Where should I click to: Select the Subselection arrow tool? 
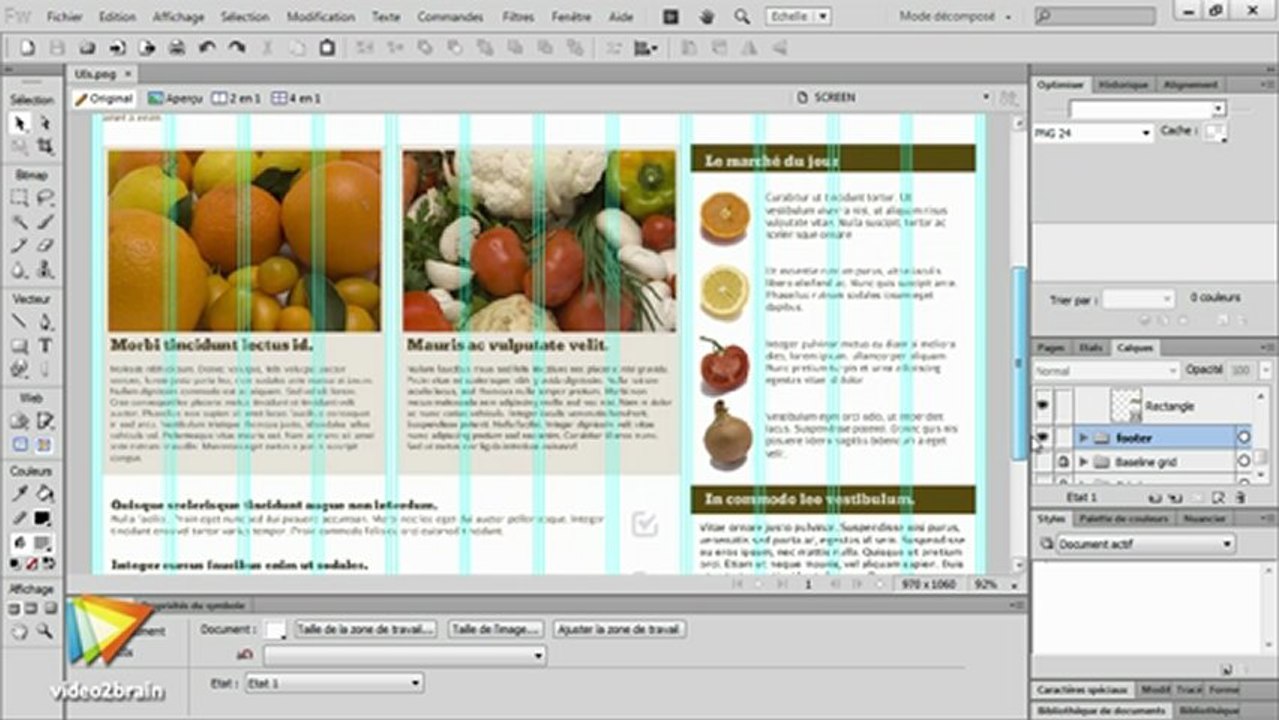45,122
